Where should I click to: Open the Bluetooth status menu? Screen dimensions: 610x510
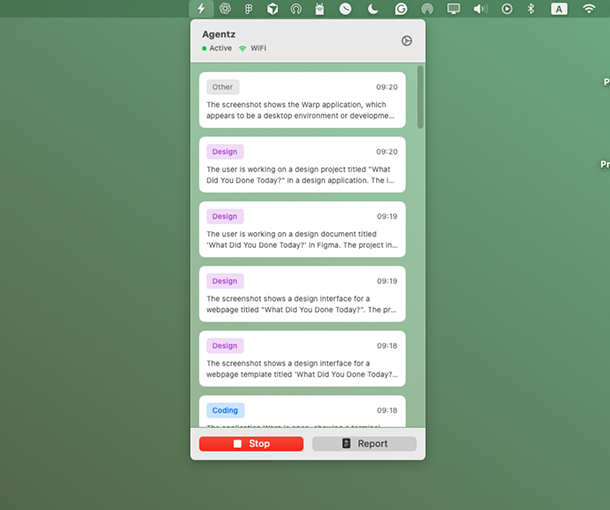pyautogui.click(x=532, y=9)
